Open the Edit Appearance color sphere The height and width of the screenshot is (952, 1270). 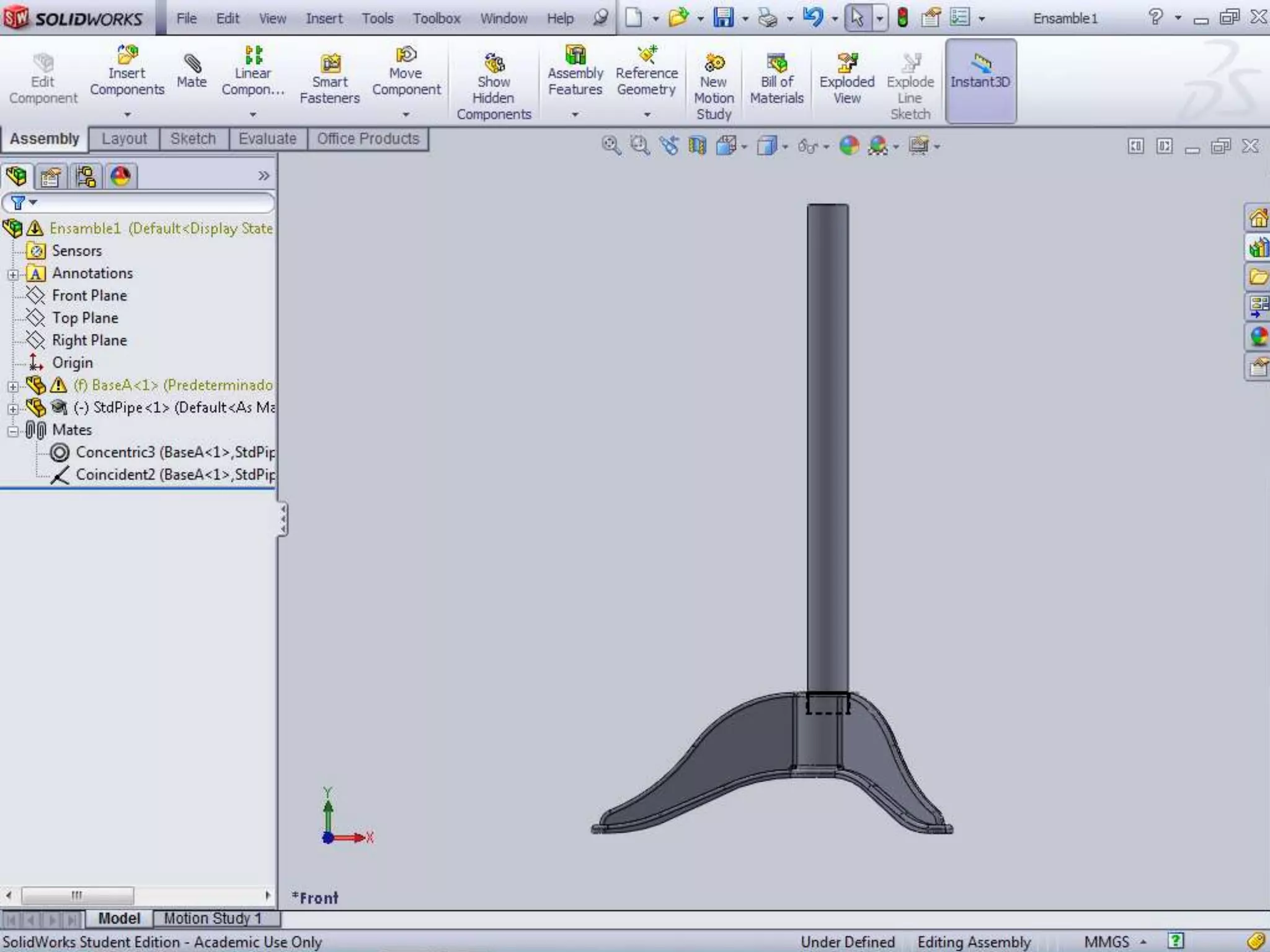coord(849,146)
